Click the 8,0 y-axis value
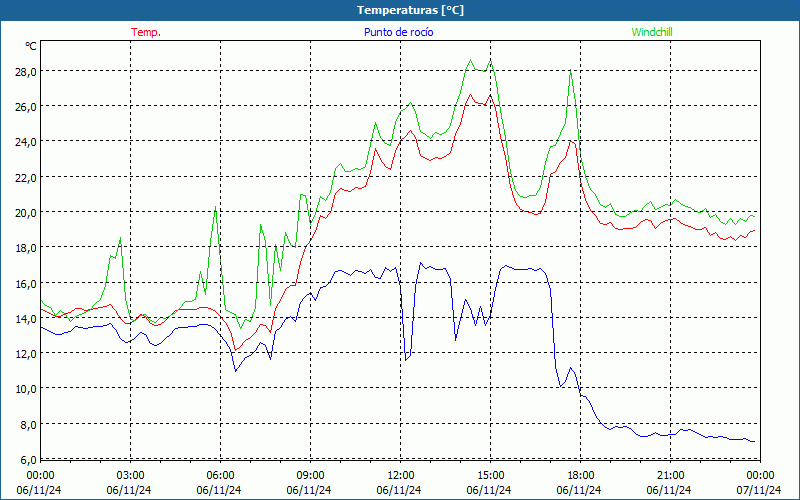This screenshot has height=500, width=800. (x=28, y=424)
